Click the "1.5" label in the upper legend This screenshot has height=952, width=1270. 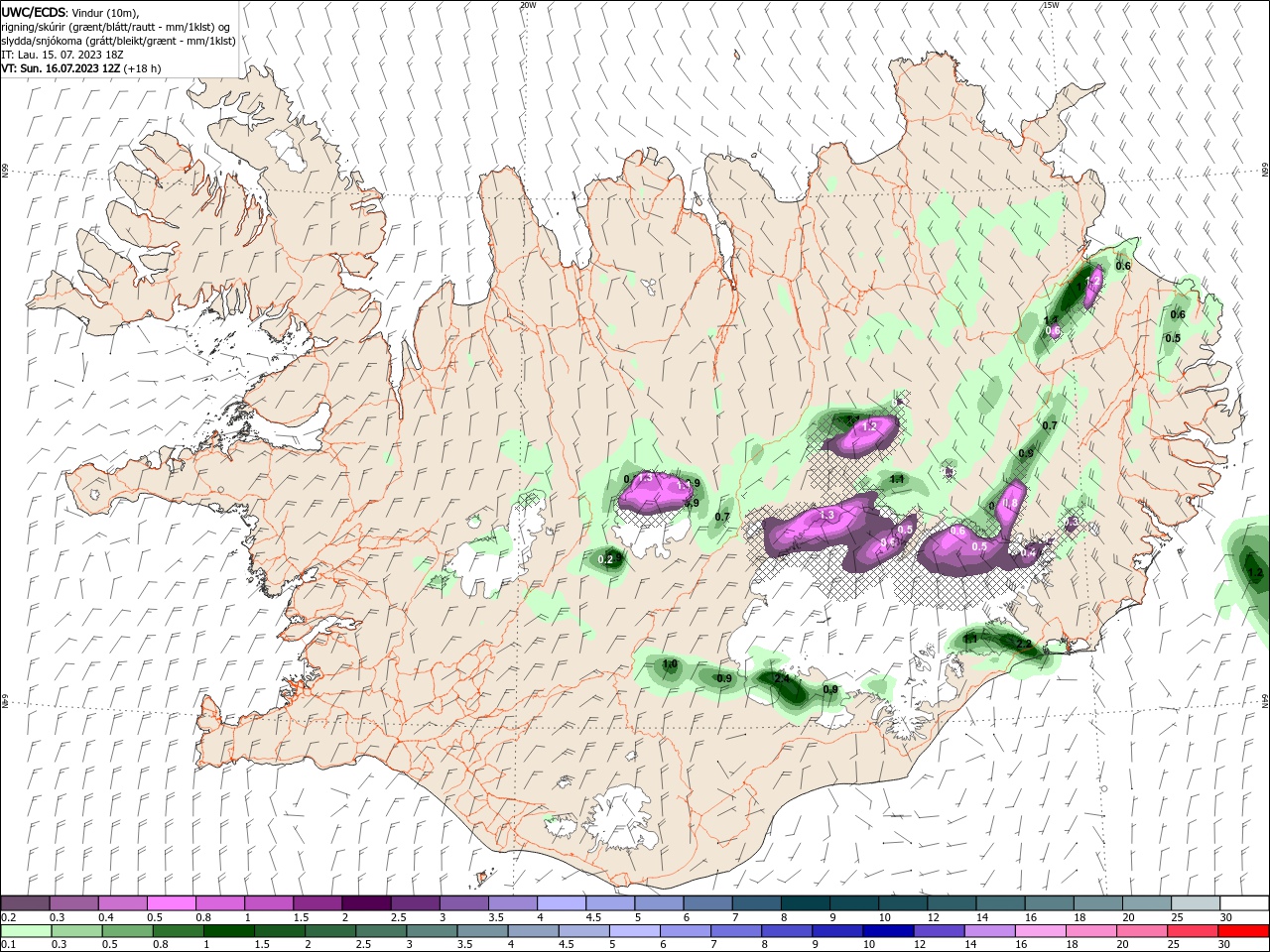coord(301,918)
